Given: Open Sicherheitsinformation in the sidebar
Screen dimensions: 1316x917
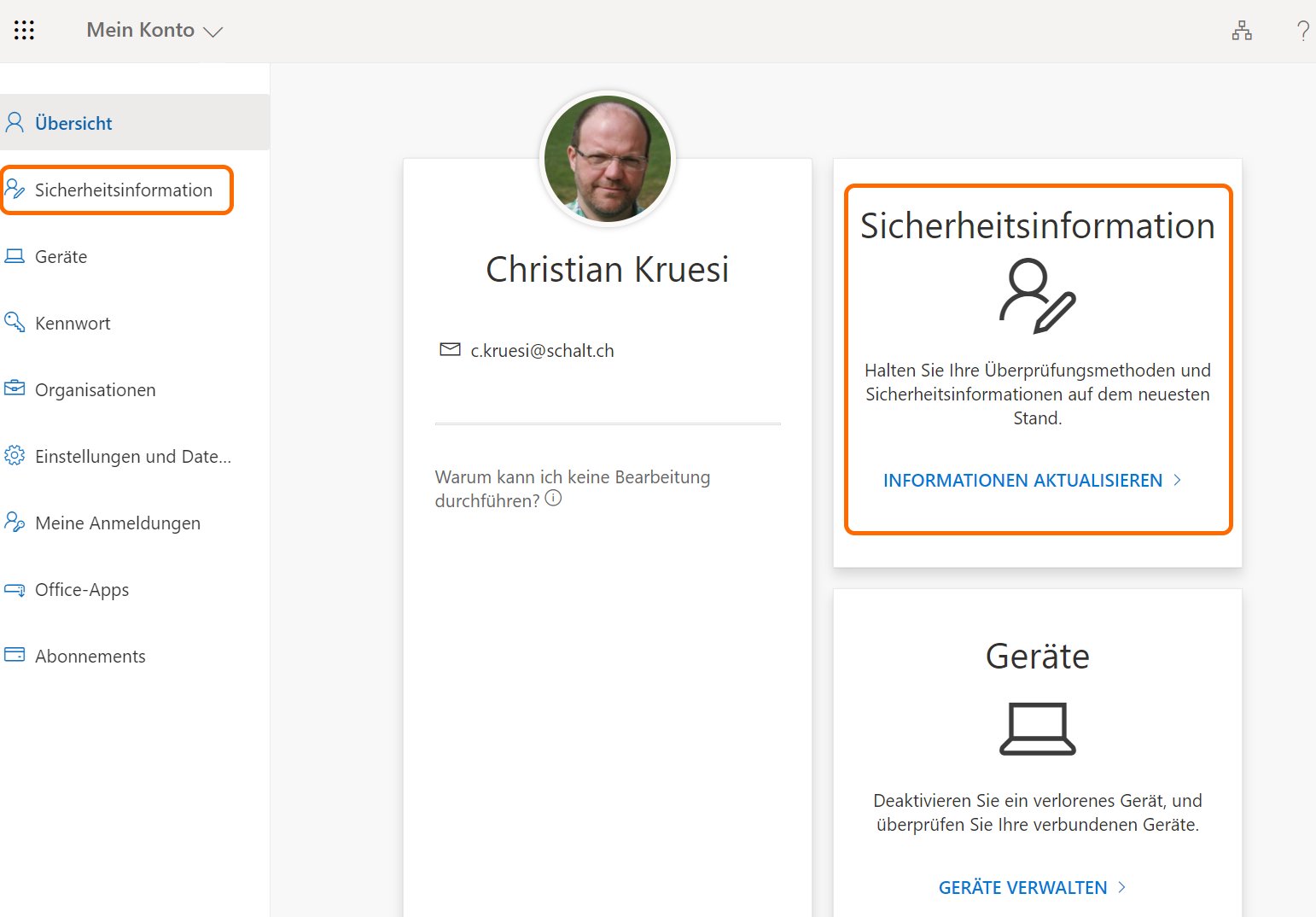Looking at the screenshot, I should click(123, 190).
